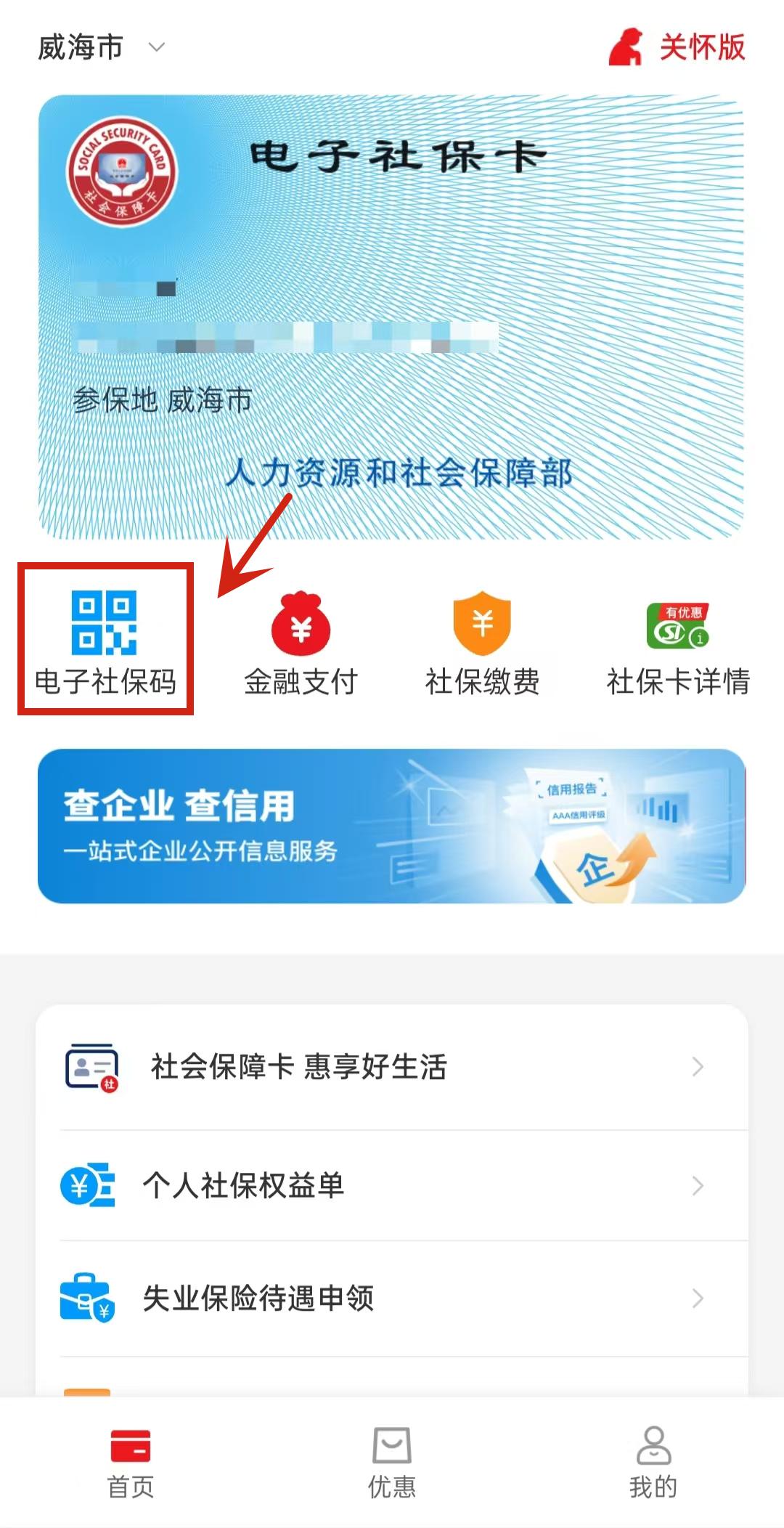Expand the 威海市 city dropdown arrow
The height and width of the screenshot is (1528, 784).
[157, 48]
